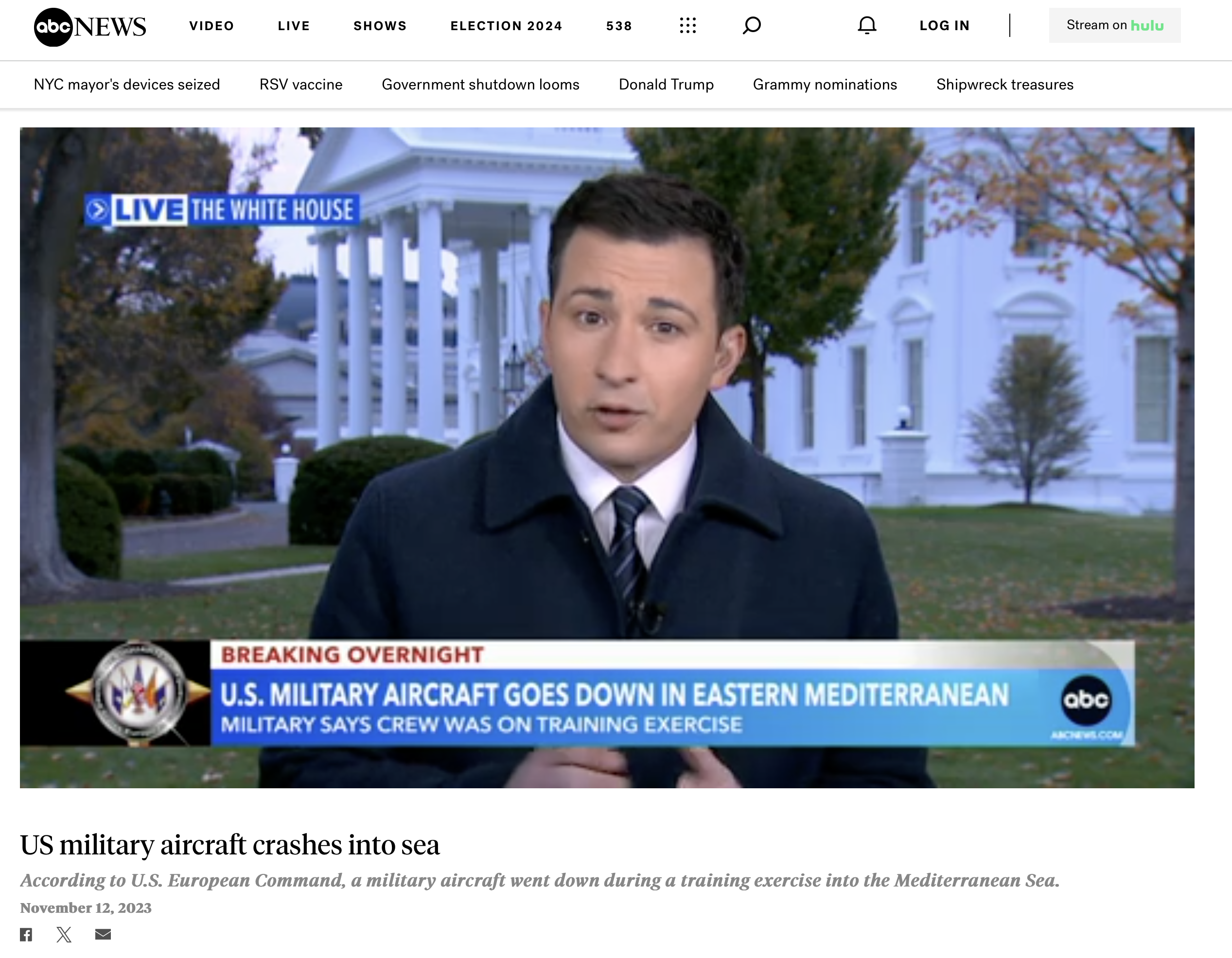Go to Election 2024 section
The height and width of the screenshot is (958, 1232).
click(x=507, y=26)
